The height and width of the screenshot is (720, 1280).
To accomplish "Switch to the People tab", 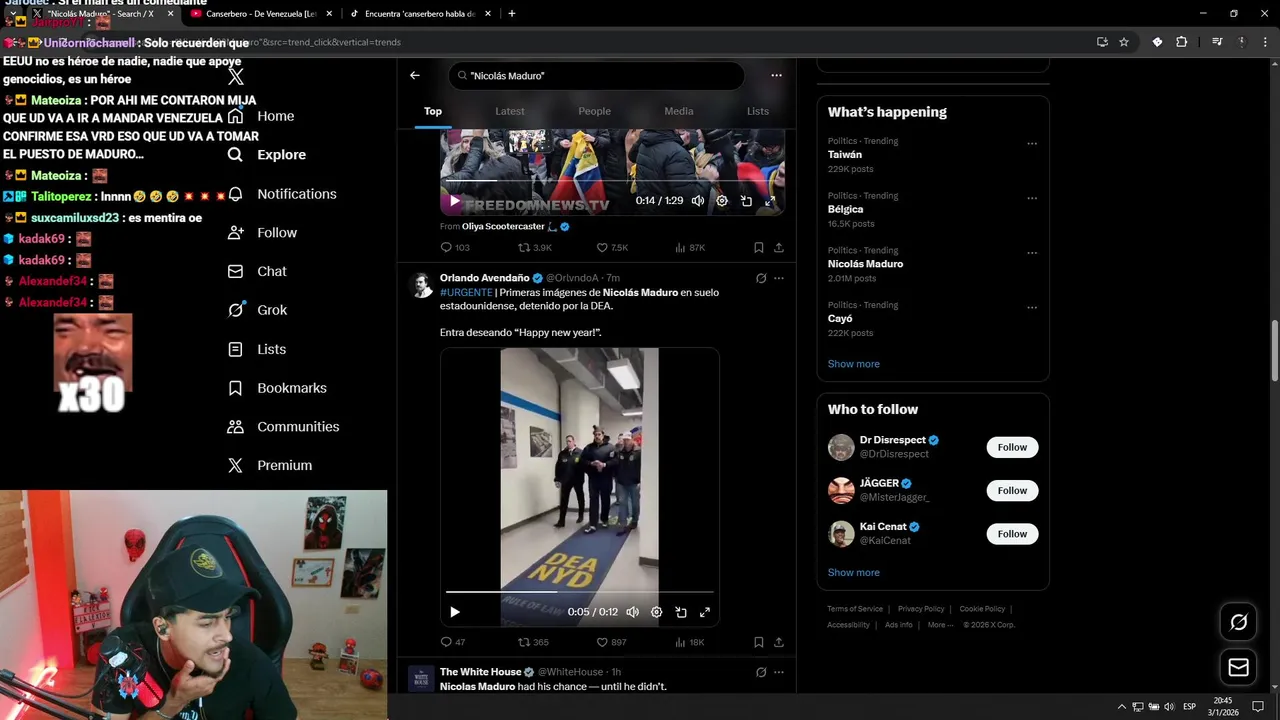I will point(594,111).
